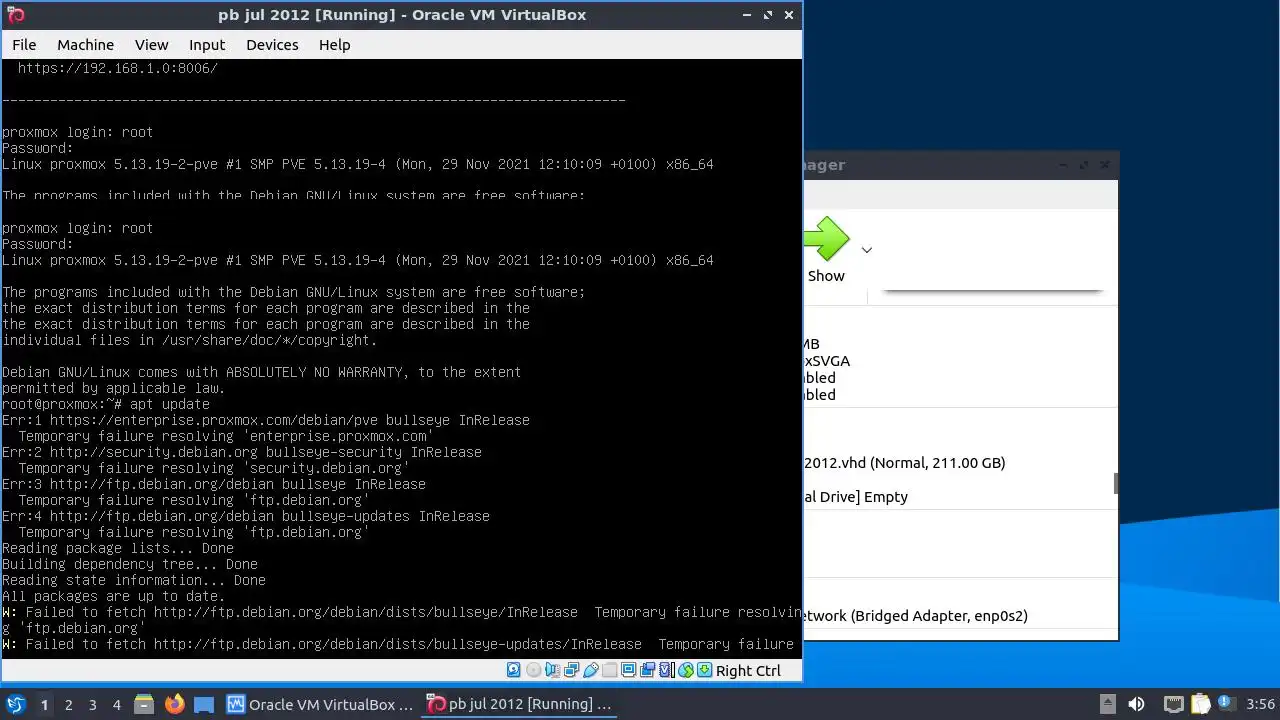Viewport: 1280px width, 720px height.
Task: Open the File menu in VirtualBox VM window
Action: coord(24,45)
